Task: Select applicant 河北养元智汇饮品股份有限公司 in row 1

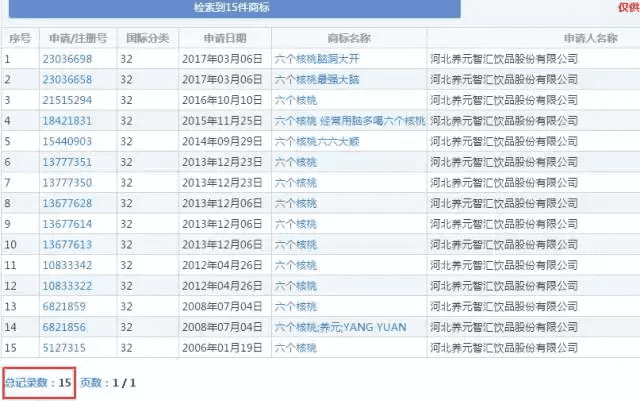Action: 504,59
